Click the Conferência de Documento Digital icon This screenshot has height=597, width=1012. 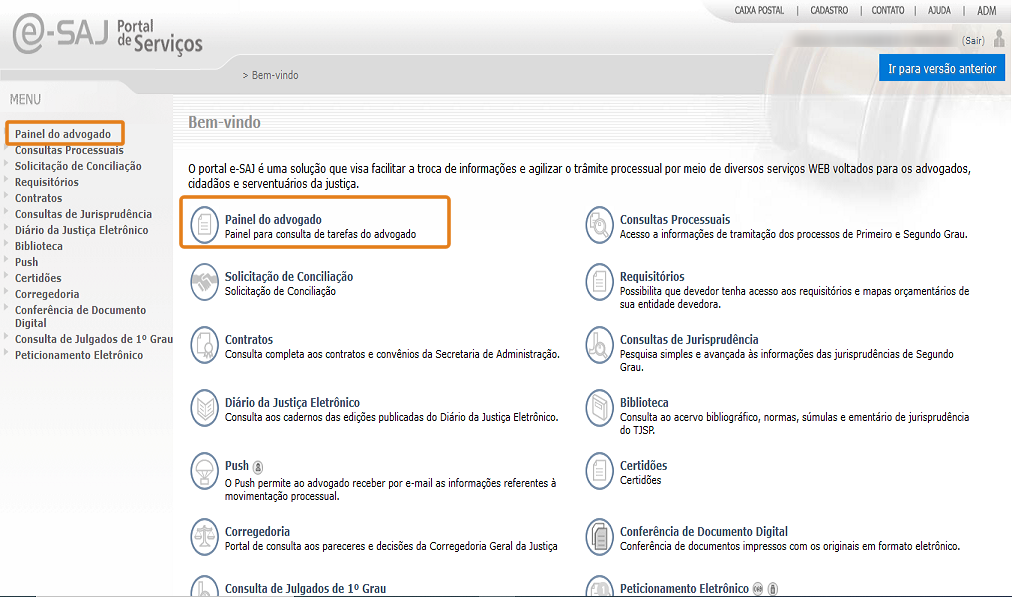600,537
